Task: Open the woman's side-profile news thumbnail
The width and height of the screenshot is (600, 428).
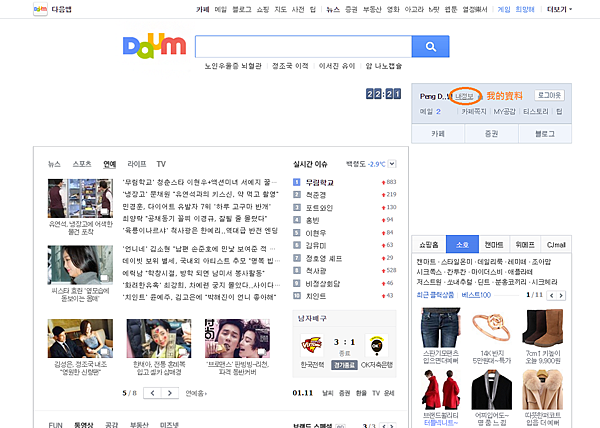Action: click(80, 265)
